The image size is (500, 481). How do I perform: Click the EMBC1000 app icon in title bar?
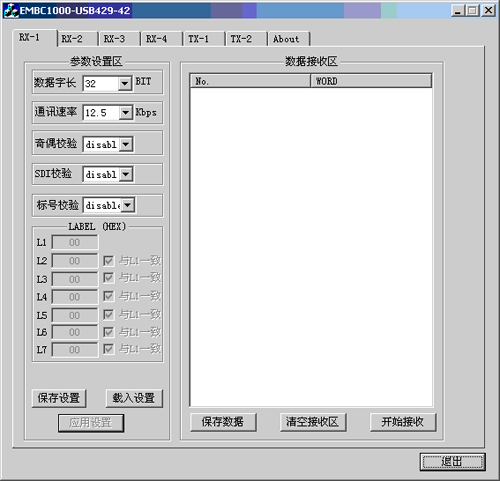(x=11, y=10)
